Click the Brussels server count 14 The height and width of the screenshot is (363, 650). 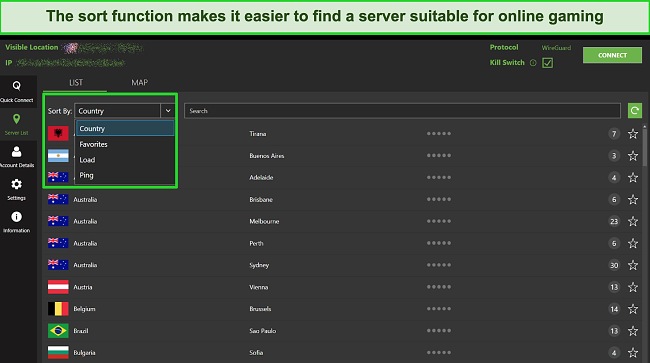(614, 309)
